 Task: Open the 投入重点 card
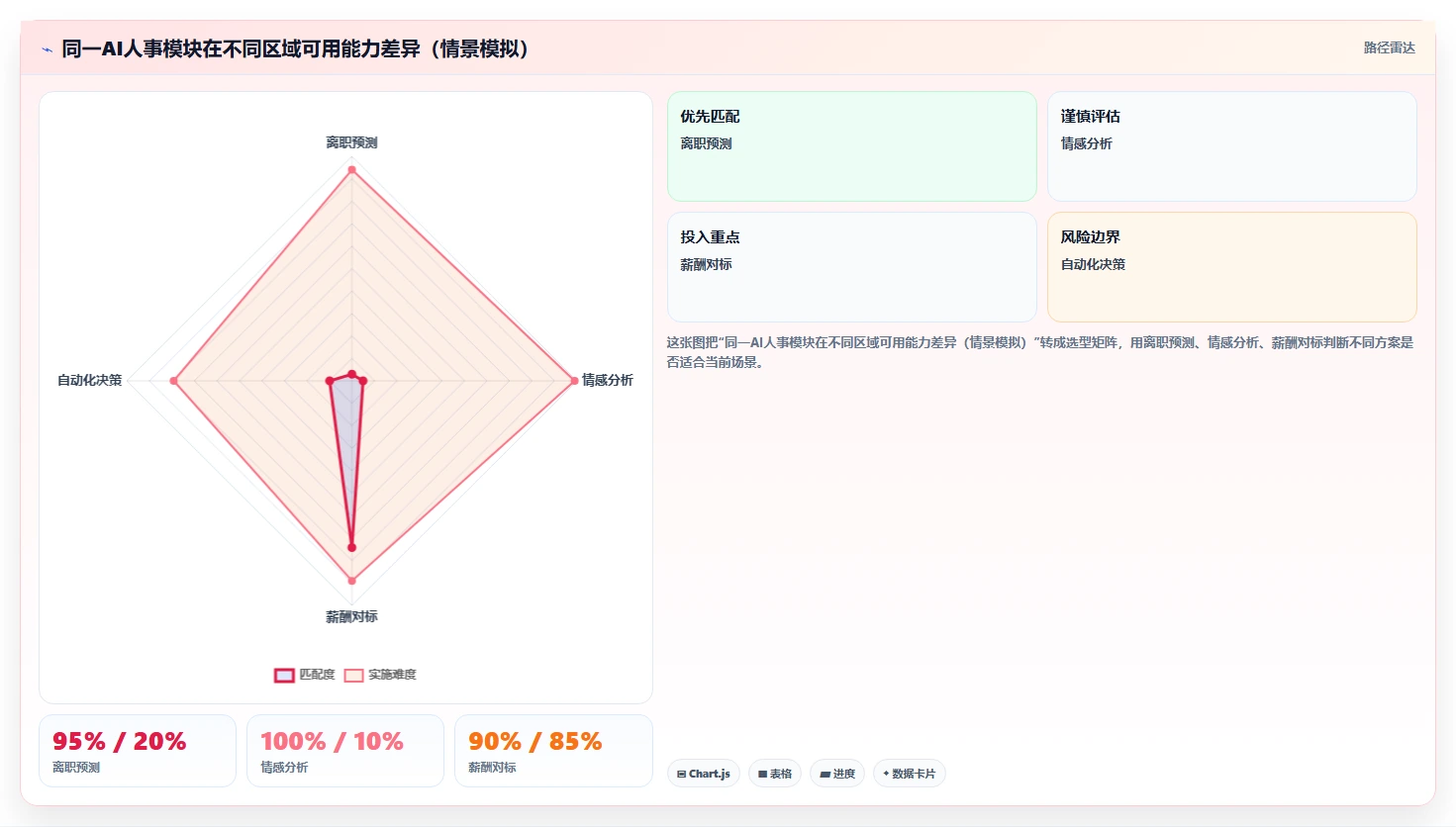tap(852, 267)
